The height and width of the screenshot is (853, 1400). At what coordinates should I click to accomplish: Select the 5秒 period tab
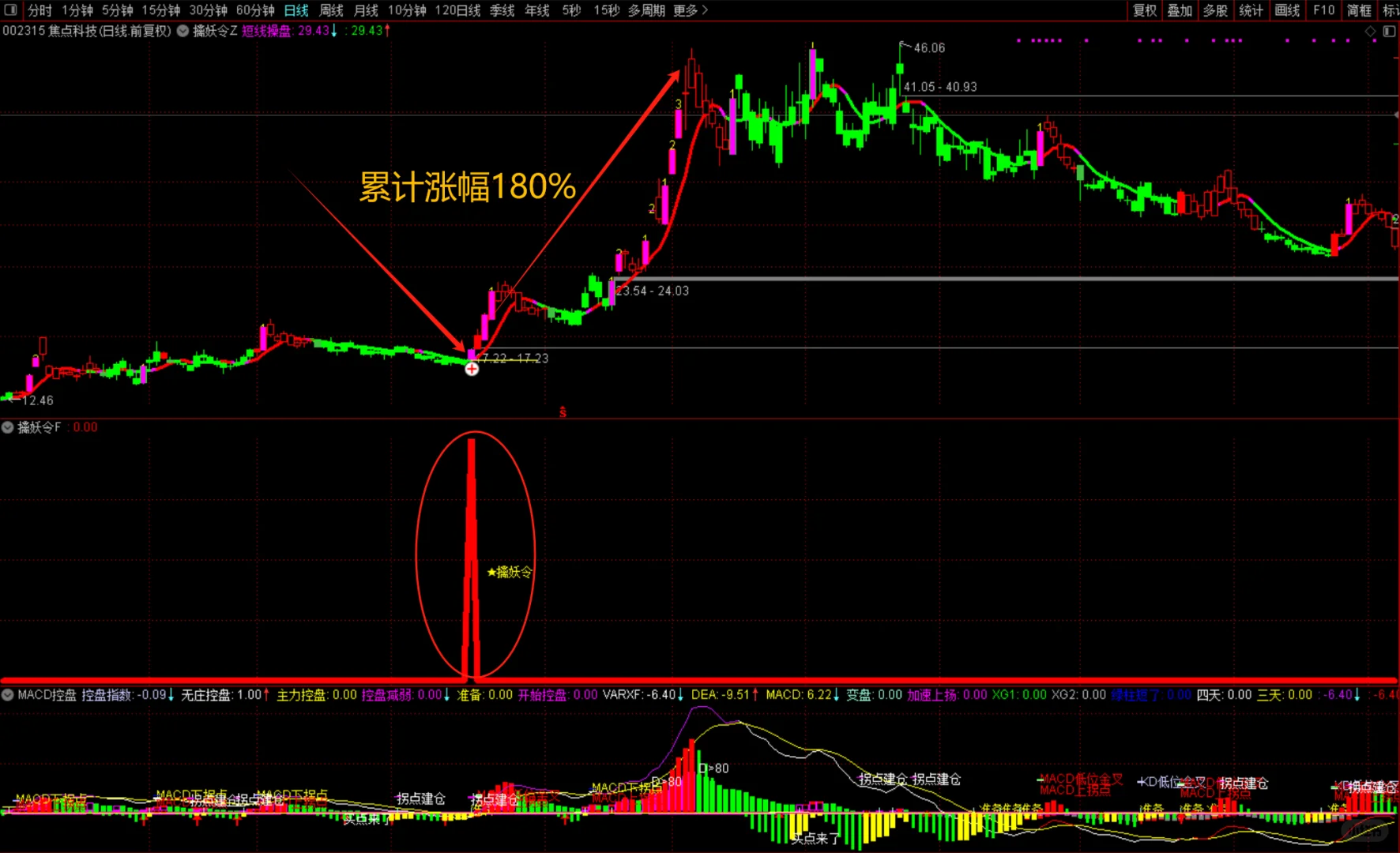(571, 10)
